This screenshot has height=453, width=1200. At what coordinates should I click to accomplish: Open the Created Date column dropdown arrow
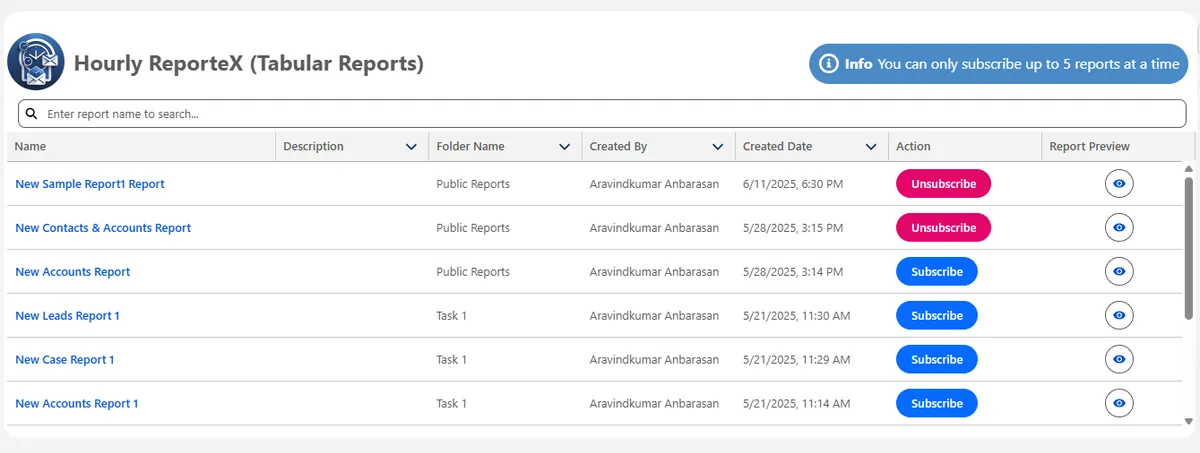pyautogui.click(x=871, y=147)
